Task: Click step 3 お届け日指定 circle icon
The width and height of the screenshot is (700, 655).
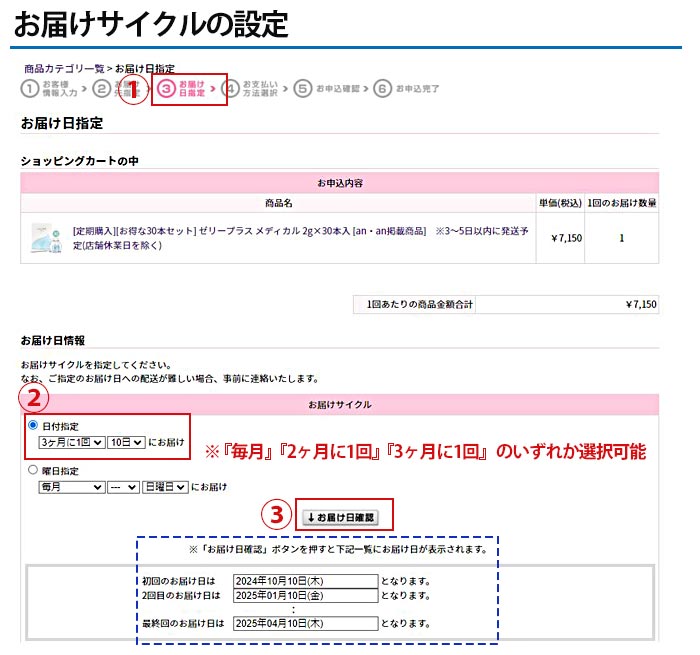Action: pyautogui.click(x=166, y=88)
